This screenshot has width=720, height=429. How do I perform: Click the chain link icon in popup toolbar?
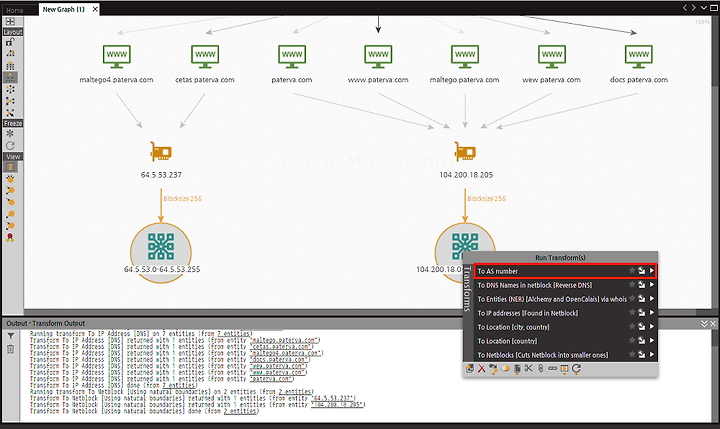(x=552, y=368)
